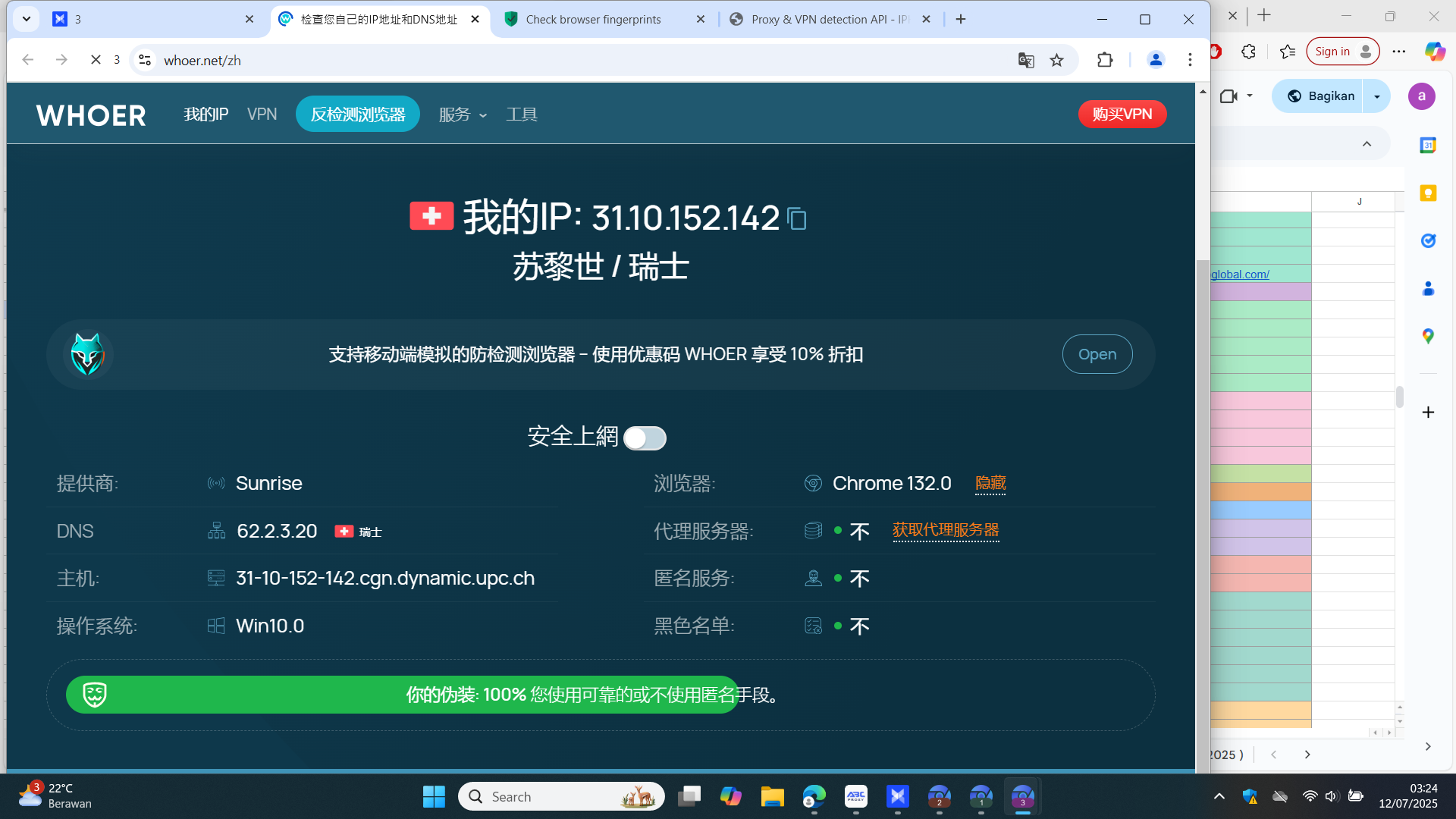Click the green 100% disguise progress bar
Image resolution: width=1456 pixels, height=819 pixels.
tap(402, 695)
